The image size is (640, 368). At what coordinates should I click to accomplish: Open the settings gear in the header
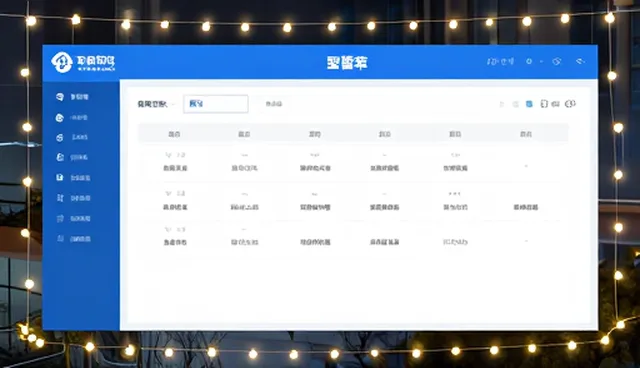pyautogui.click(x=529, y=61)
